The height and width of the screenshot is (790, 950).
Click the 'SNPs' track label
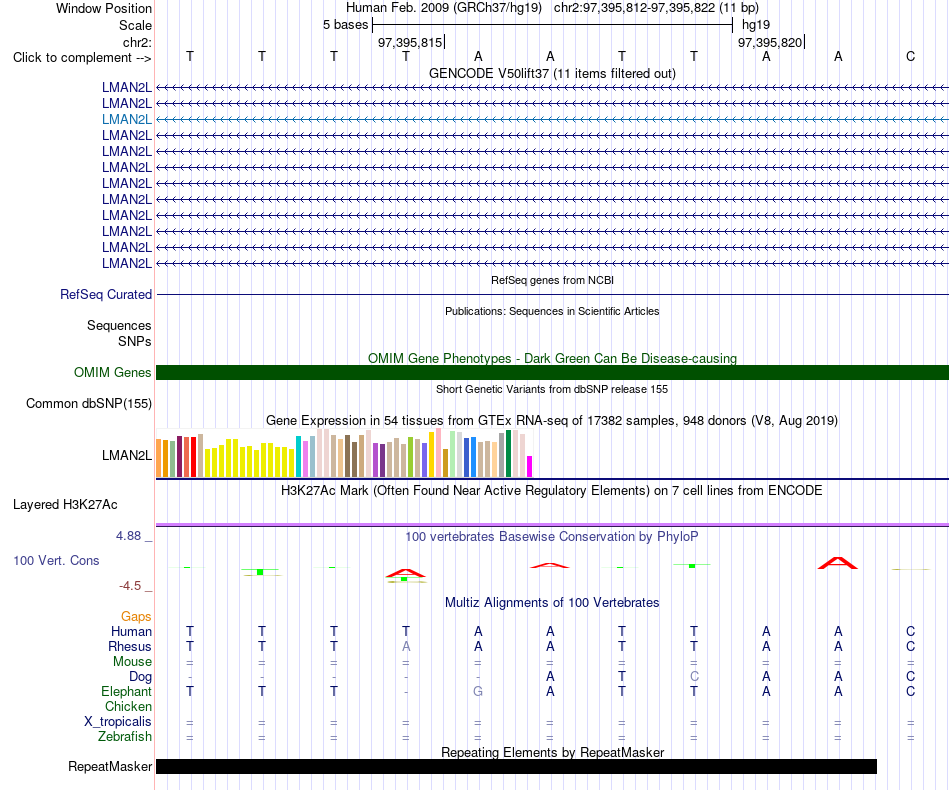135,342
